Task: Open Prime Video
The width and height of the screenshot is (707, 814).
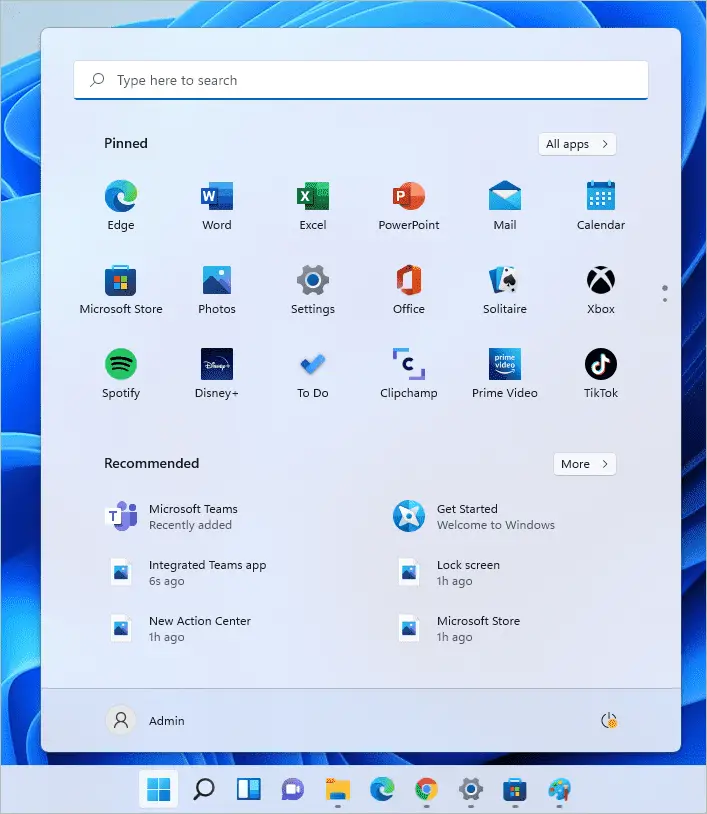Action: click(505, 373)
